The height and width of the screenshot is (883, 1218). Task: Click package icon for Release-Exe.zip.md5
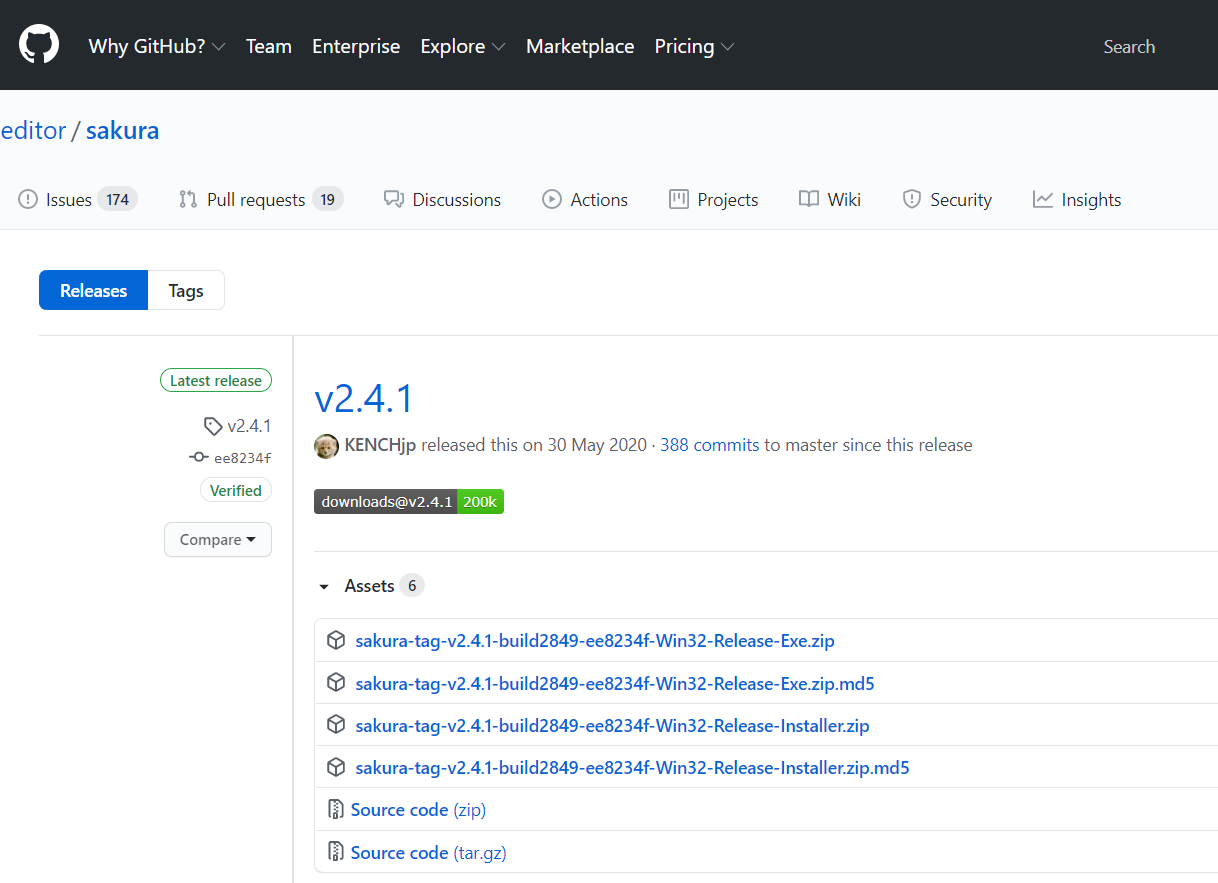point(337,683)
